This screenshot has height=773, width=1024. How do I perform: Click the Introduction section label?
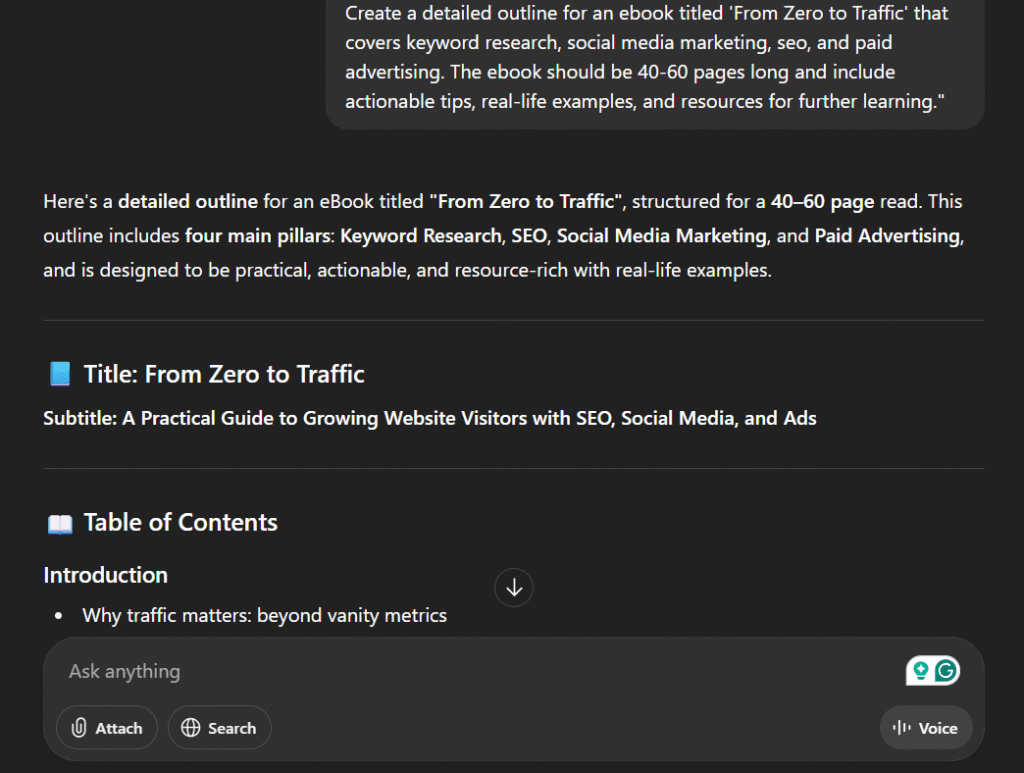pyautogui.click(x=105, y=575)
